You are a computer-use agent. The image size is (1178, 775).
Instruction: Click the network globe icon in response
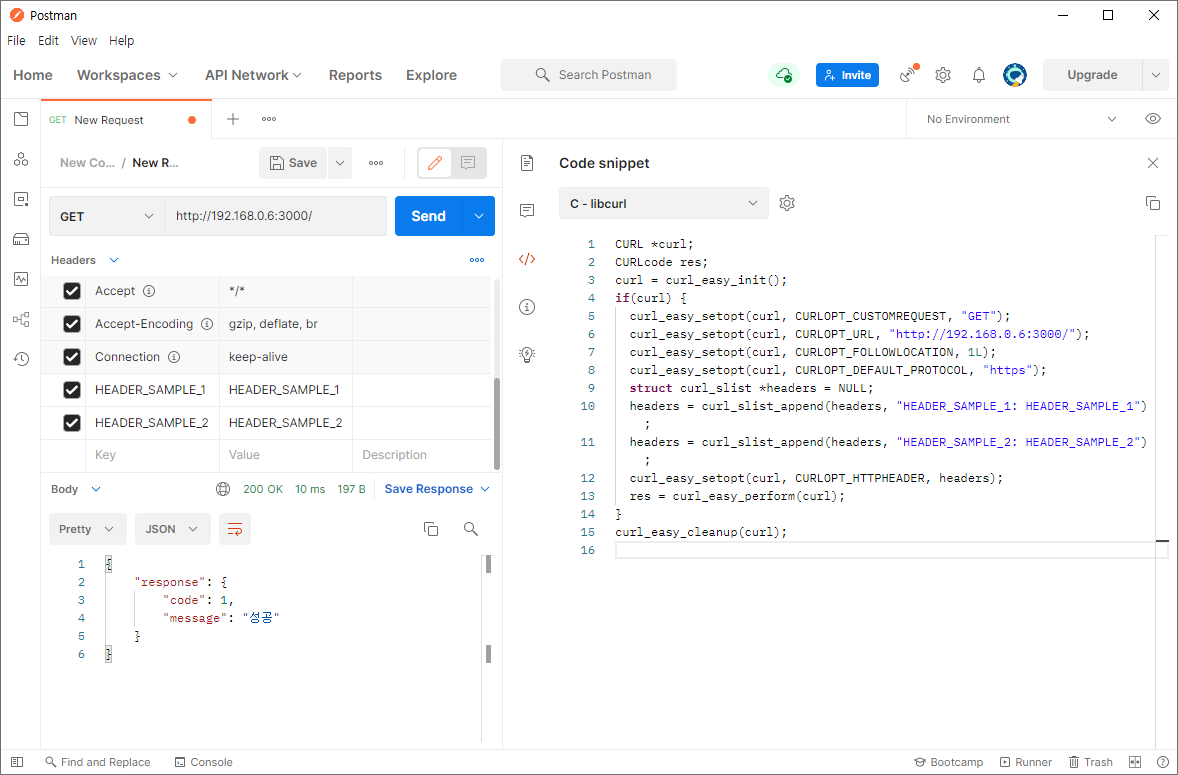click(x=223, y=489)
